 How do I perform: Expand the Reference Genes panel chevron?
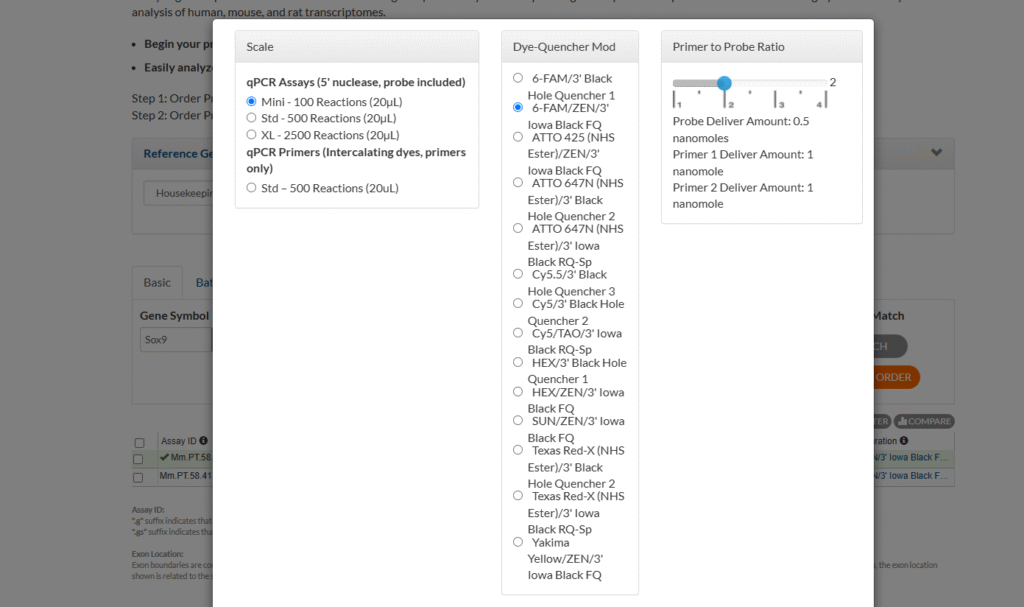pos(936,153)
